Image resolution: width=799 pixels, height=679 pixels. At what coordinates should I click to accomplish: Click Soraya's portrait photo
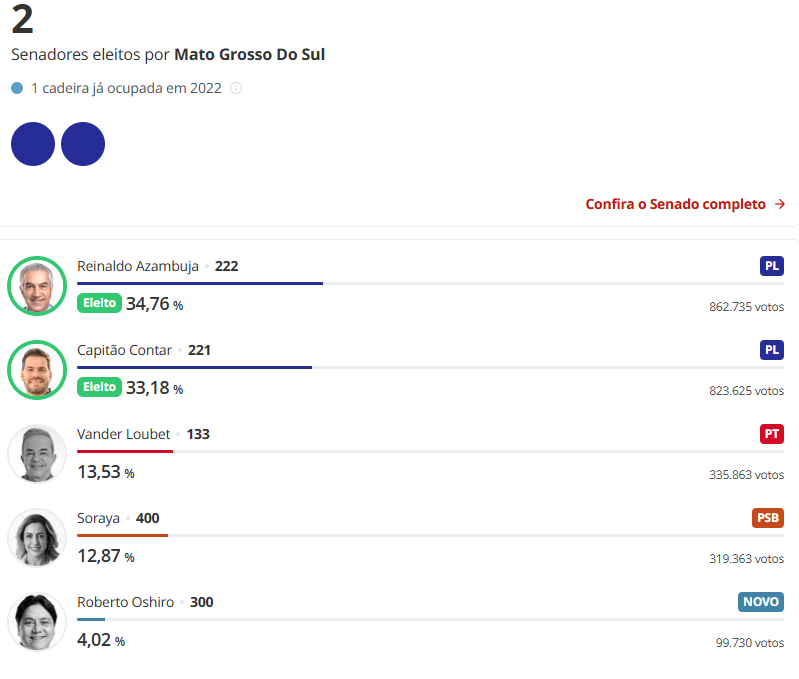[x=37, y=538]
